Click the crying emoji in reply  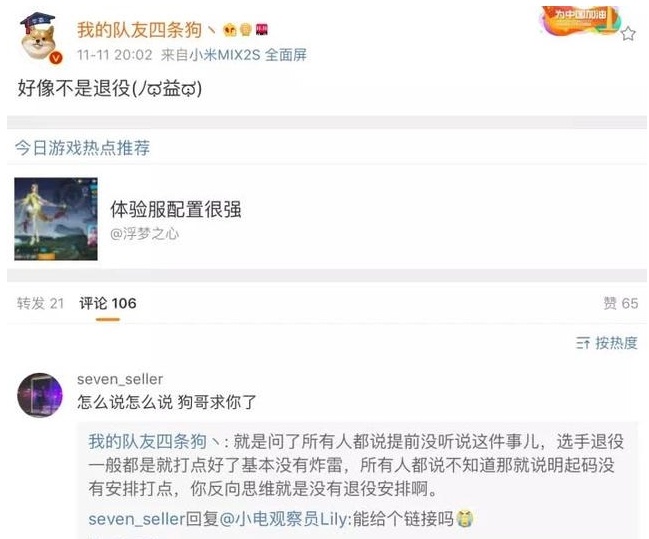(464, 519)
